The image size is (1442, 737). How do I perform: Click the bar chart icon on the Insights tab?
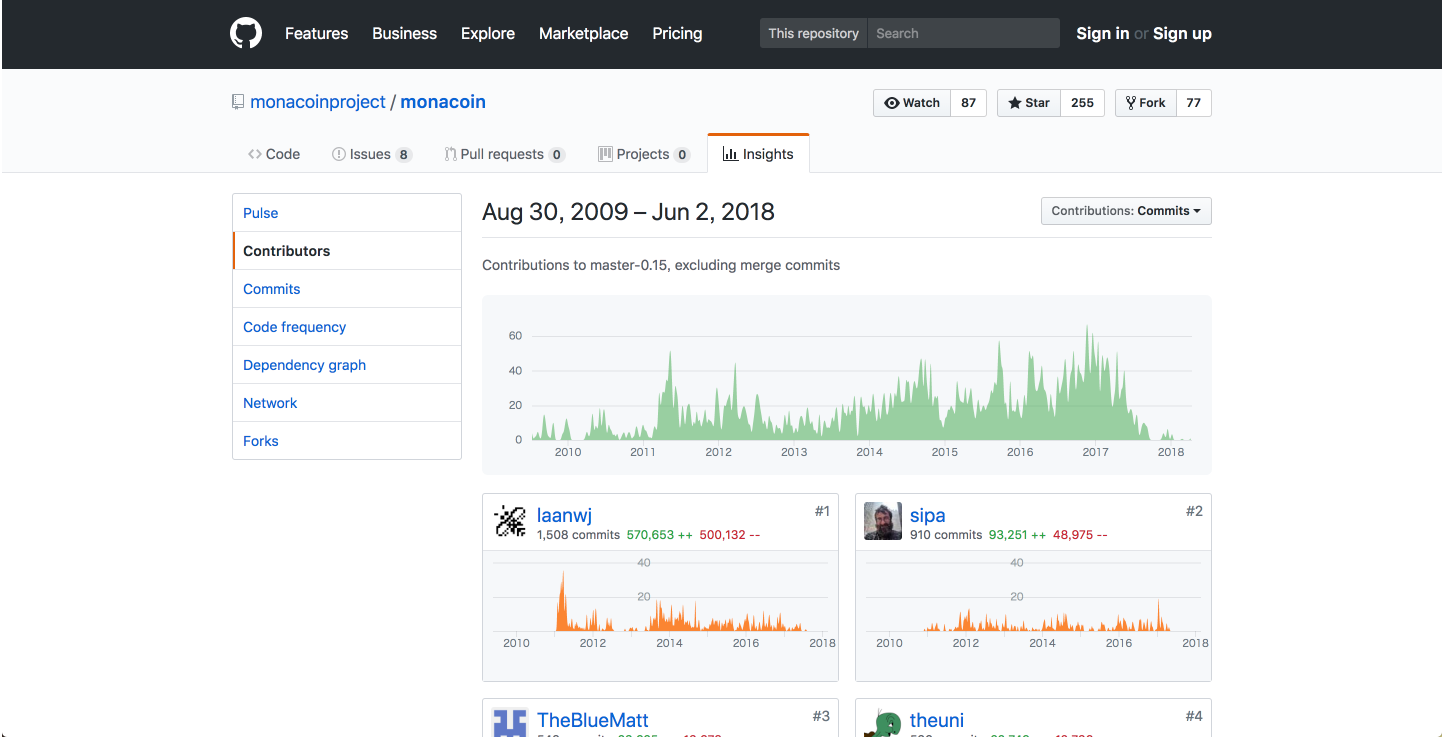729,153
